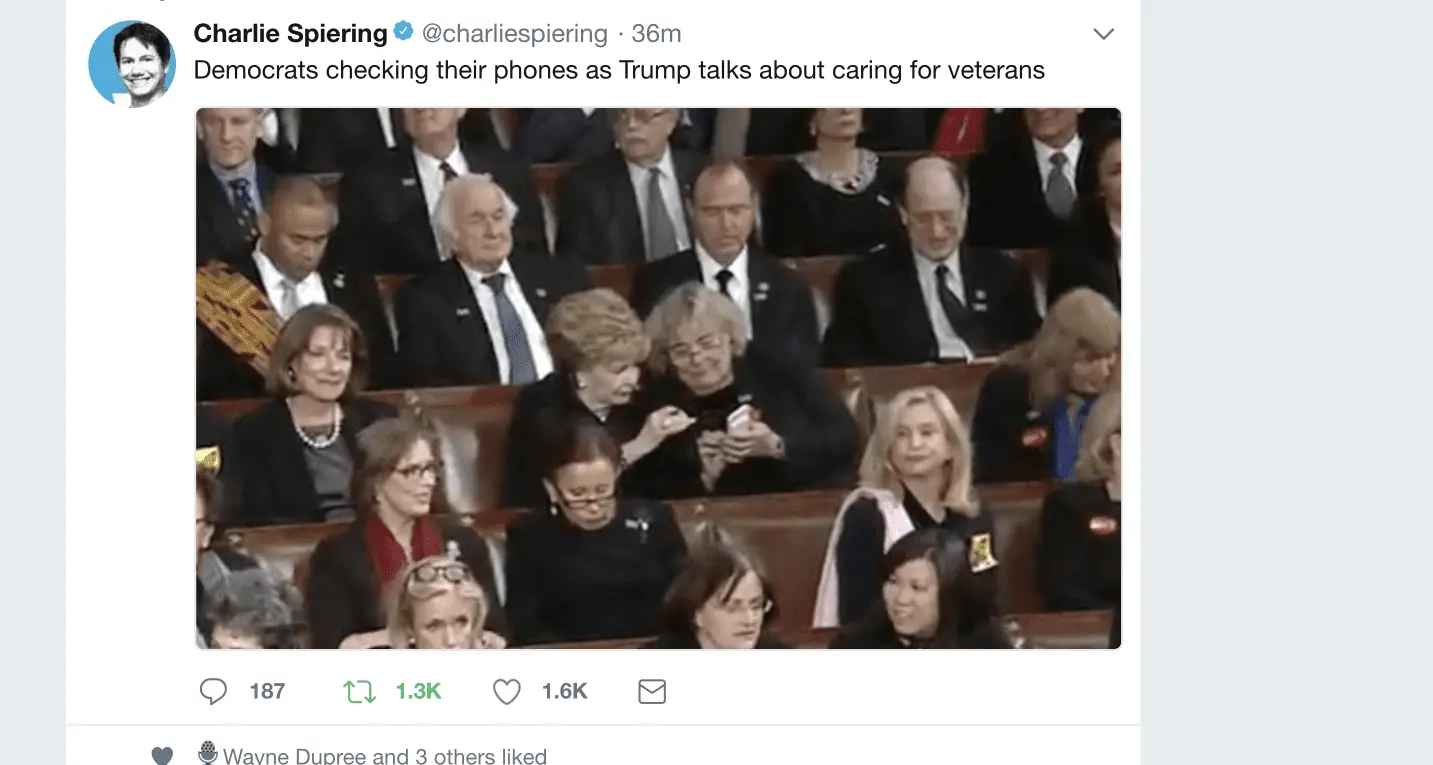Click the 1.3K retweet count
Screen dimensions: 1433x765
coord(418,691)
